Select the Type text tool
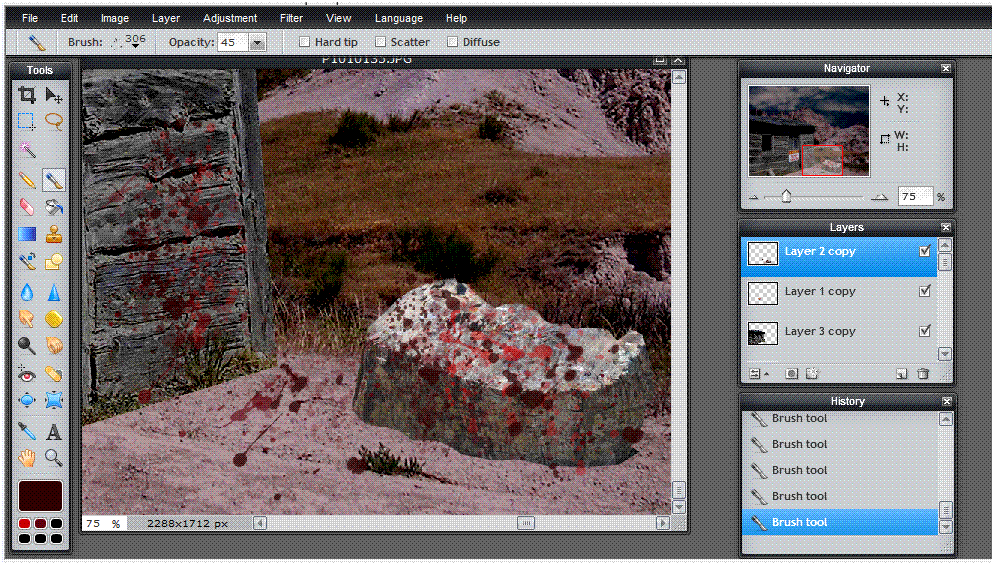 tap(54, 432)
